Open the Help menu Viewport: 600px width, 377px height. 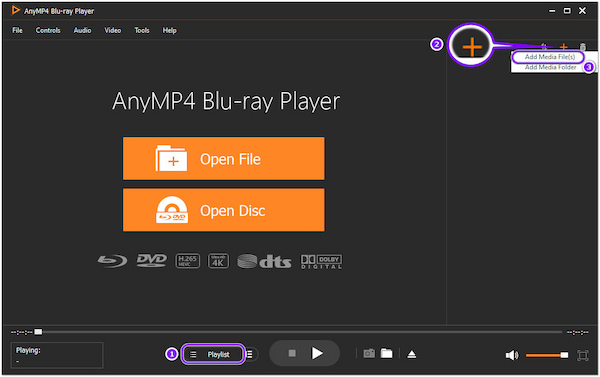pos(169,30)
